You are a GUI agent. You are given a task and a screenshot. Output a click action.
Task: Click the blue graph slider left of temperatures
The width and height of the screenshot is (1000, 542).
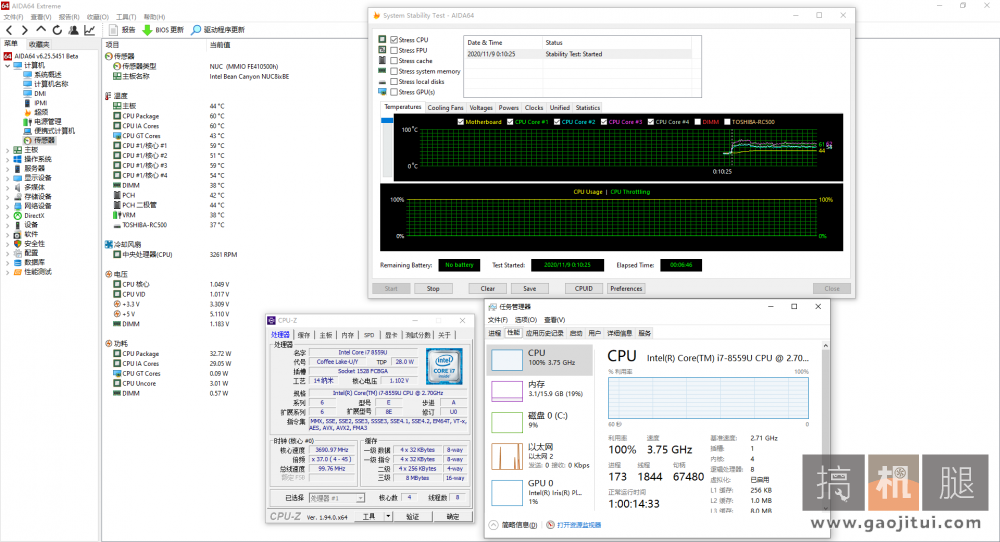click(386, 121)
